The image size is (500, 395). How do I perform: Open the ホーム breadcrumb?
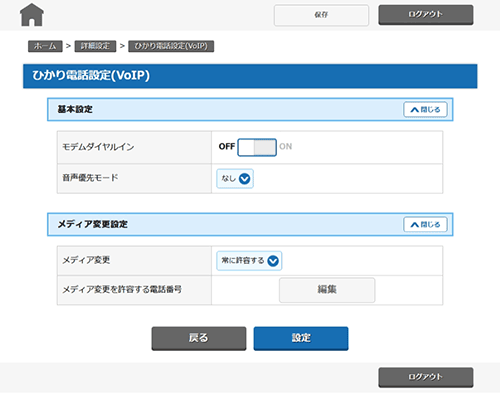pyautogui.click(x=45, y=46)
